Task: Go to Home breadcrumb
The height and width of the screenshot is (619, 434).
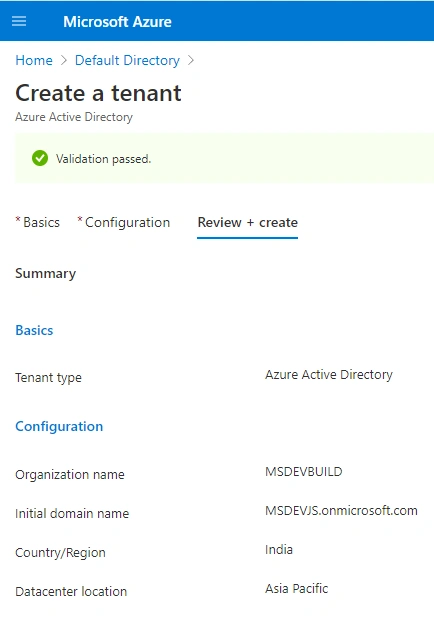Action: pos(34,60)
